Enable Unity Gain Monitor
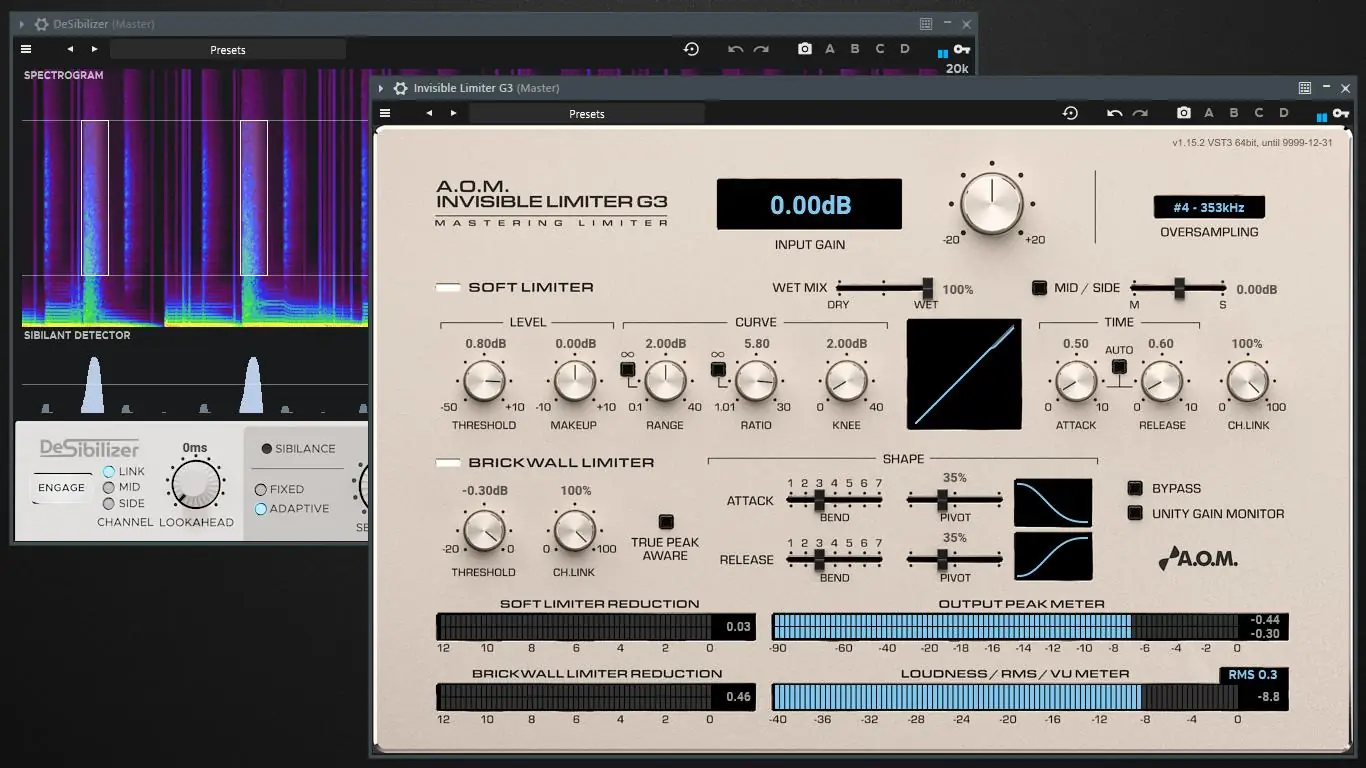 [1135, 513]
